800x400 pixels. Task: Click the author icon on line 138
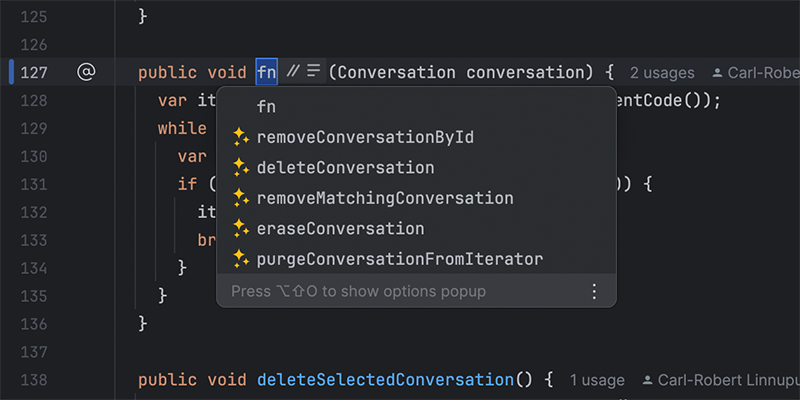tap(648, 380)
